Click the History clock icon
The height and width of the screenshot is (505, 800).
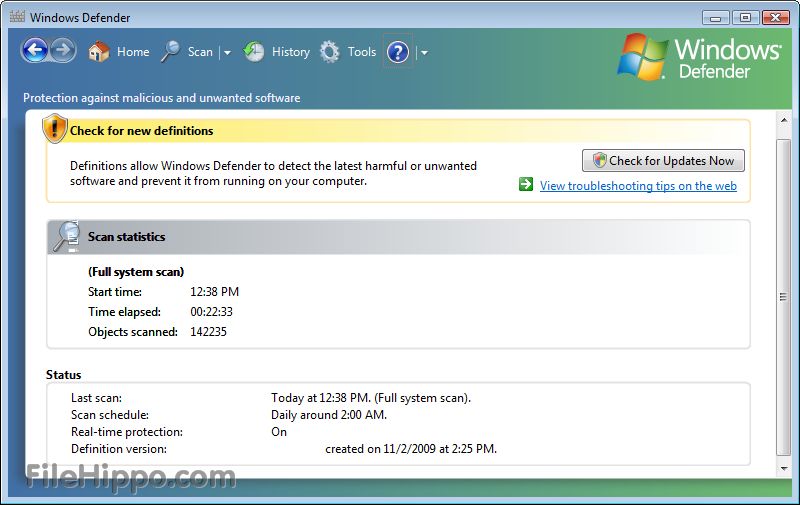pos(254,52)
